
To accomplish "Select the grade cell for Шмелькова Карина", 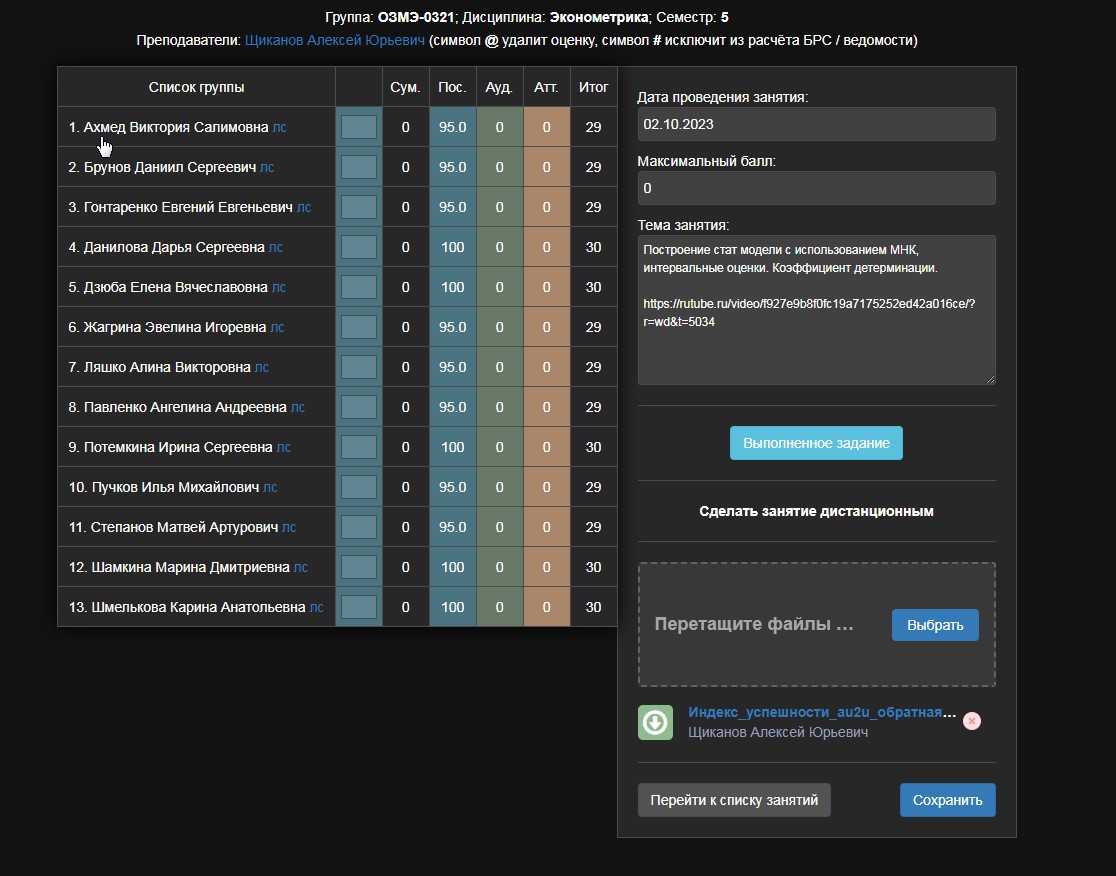I will (359, 607).
